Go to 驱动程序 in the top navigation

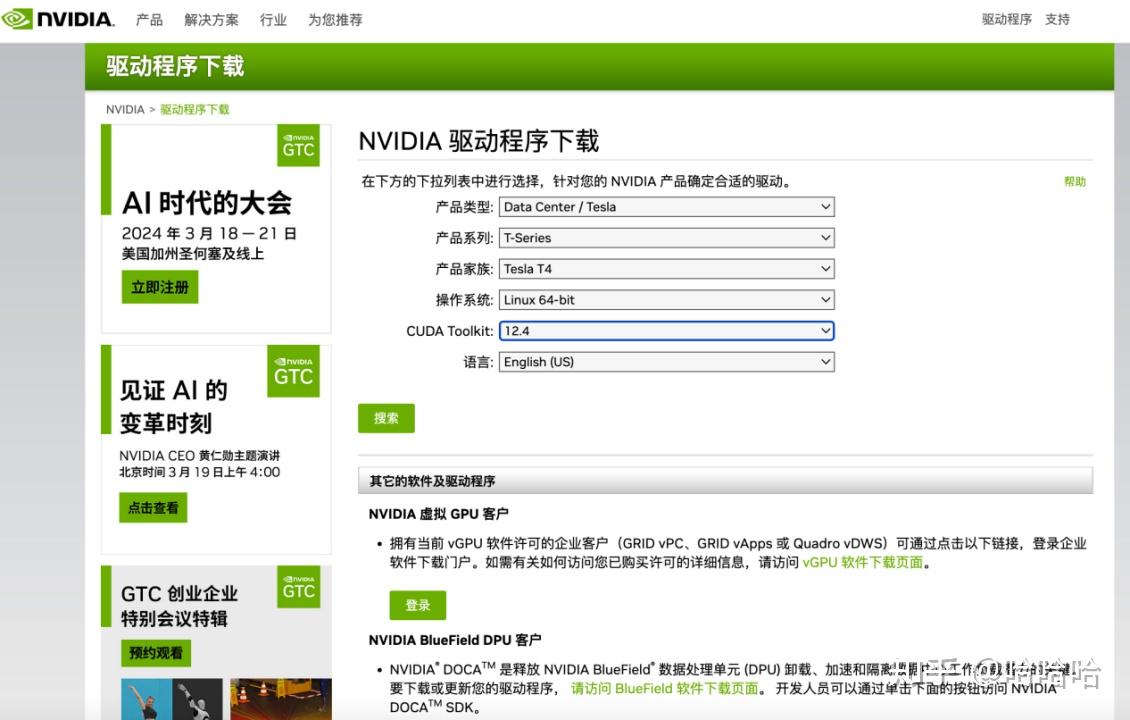[x=1007, y=19]
